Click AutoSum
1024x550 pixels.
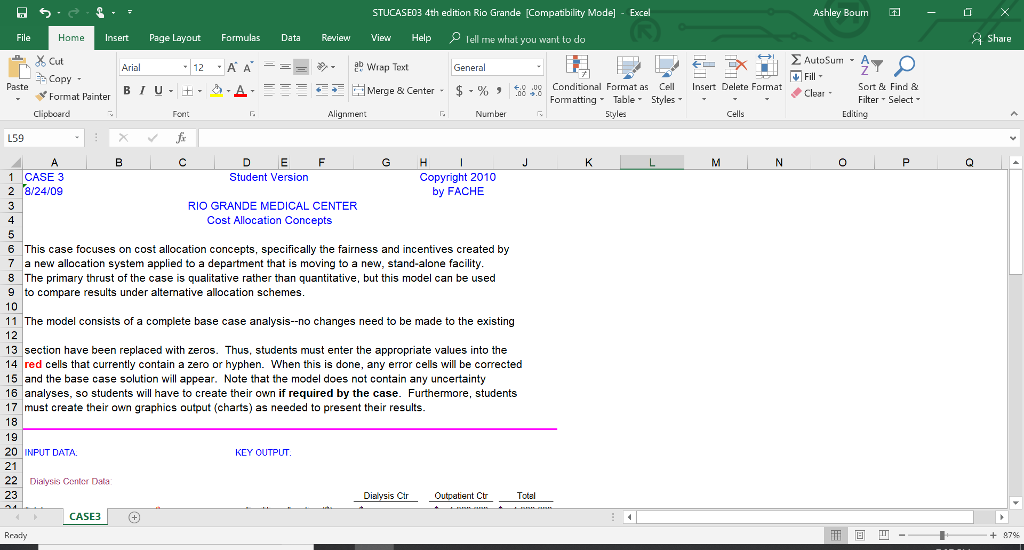(818, 60)
